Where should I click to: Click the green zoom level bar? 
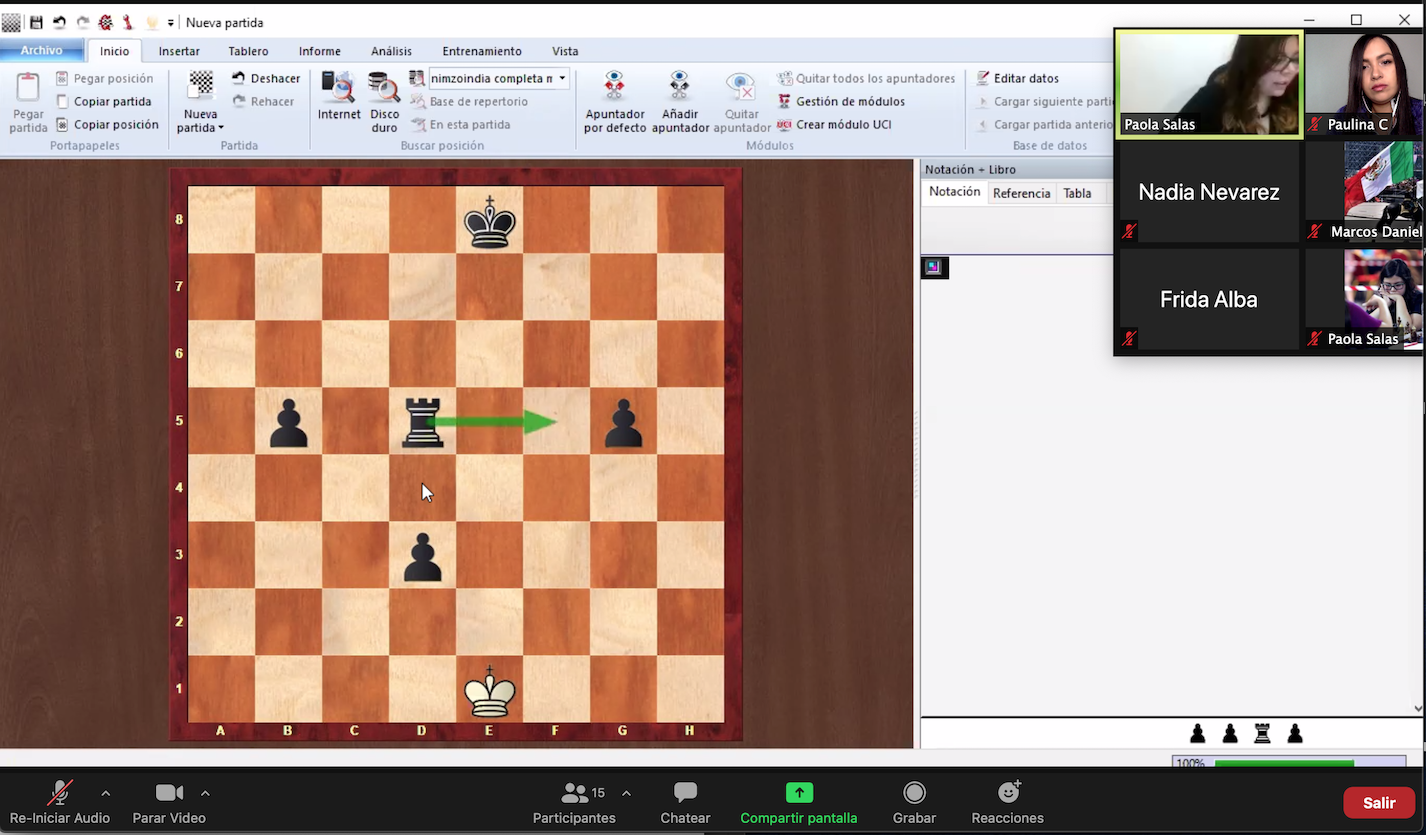point(1283,763)
